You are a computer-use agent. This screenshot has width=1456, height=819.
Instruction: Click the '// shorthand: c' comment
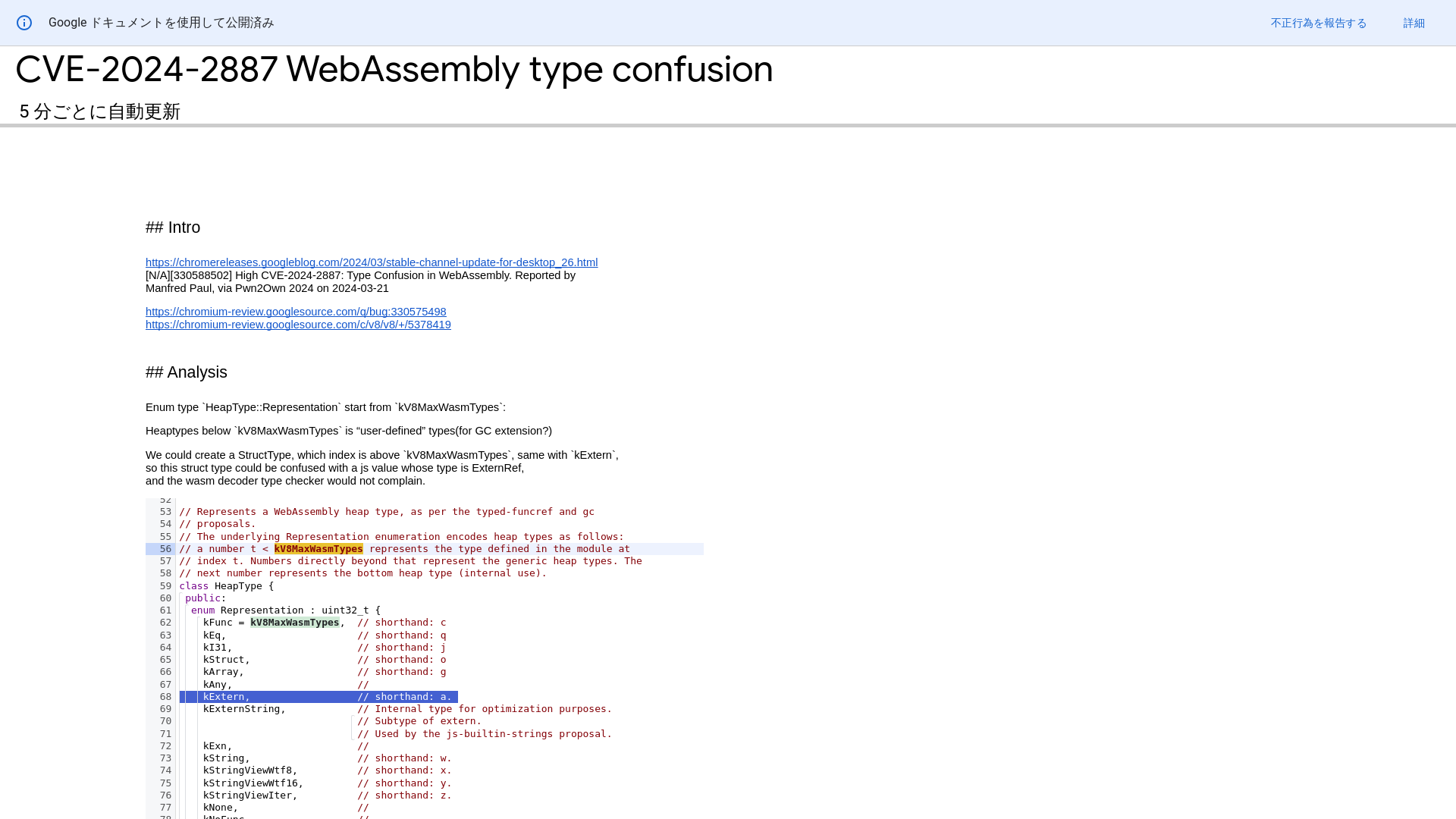coord(402,623)
